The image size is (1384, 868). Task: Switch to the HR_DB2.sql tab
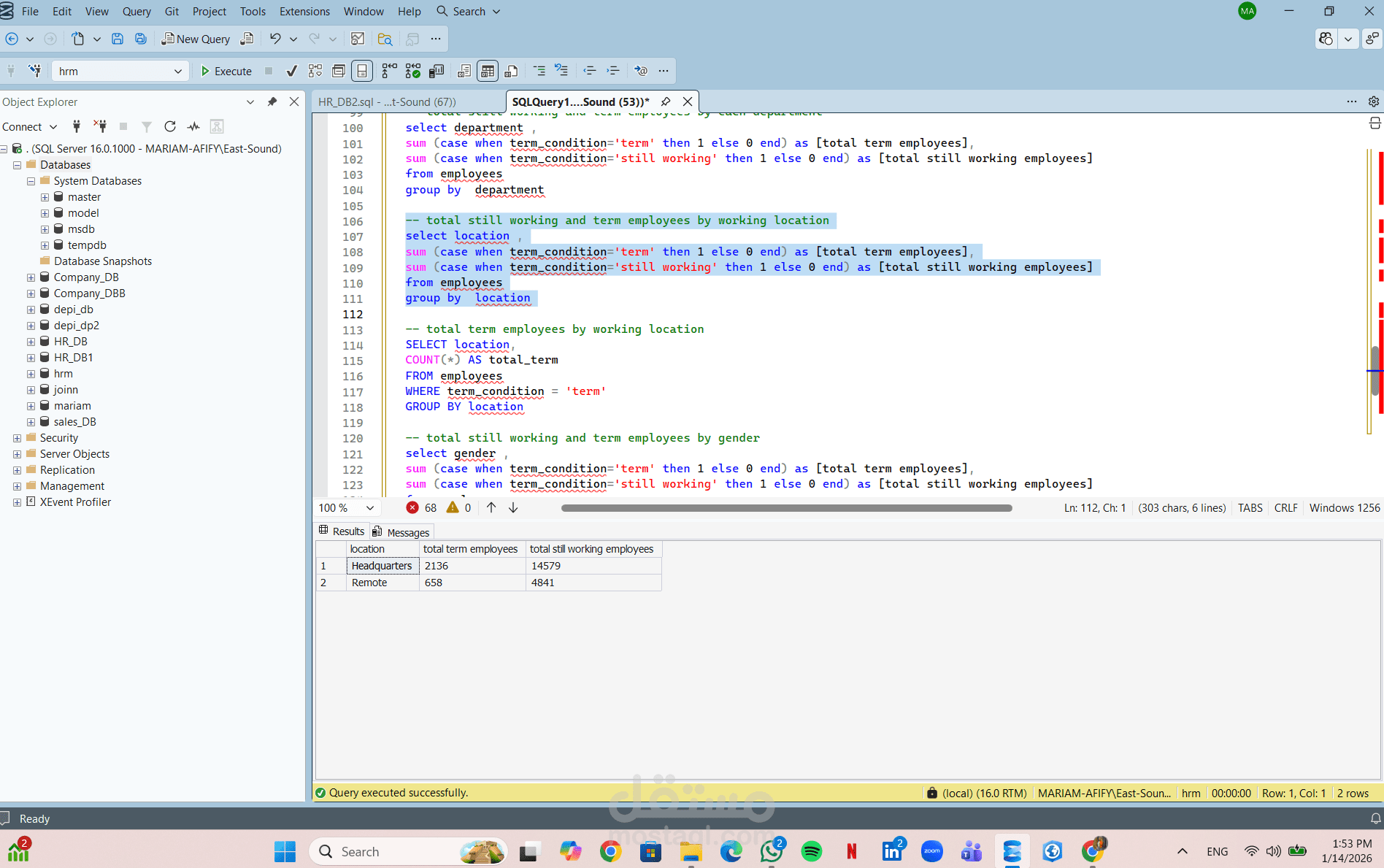point(387,102)
